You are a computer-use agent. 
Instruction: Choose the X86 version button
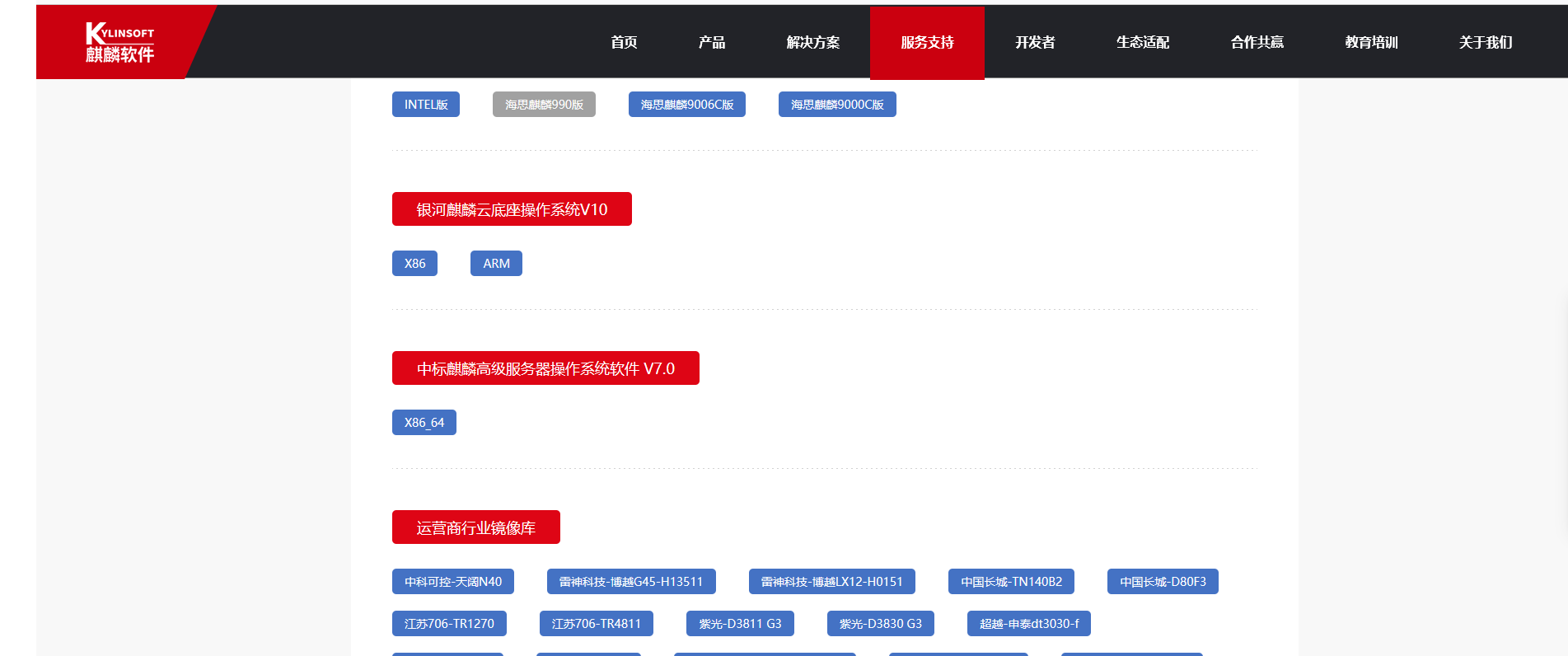[x=414, y=264]
